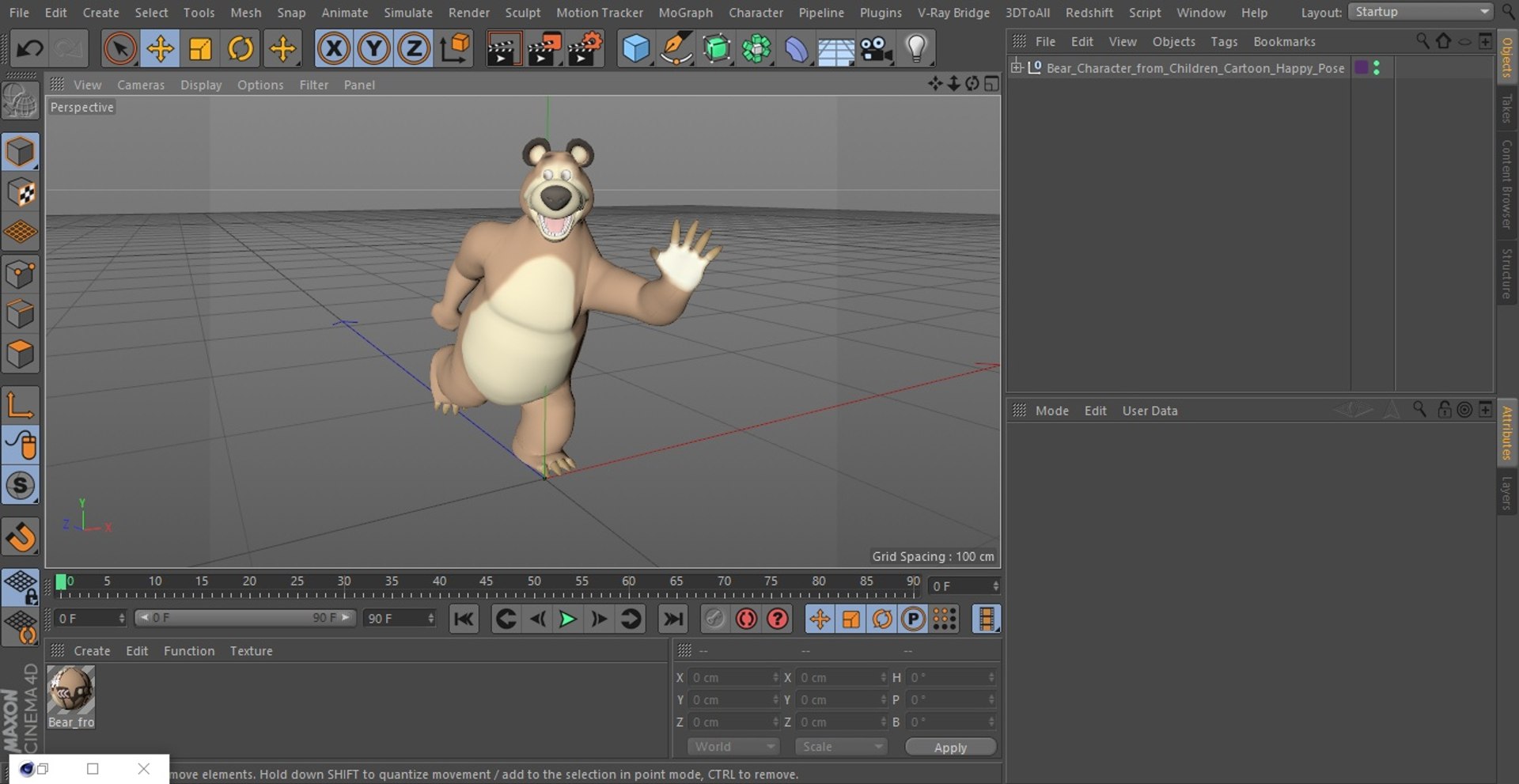The image size is (1519, 784).
Task: Open the MoGraph Array green icon
Action: (x=757, y=49)
